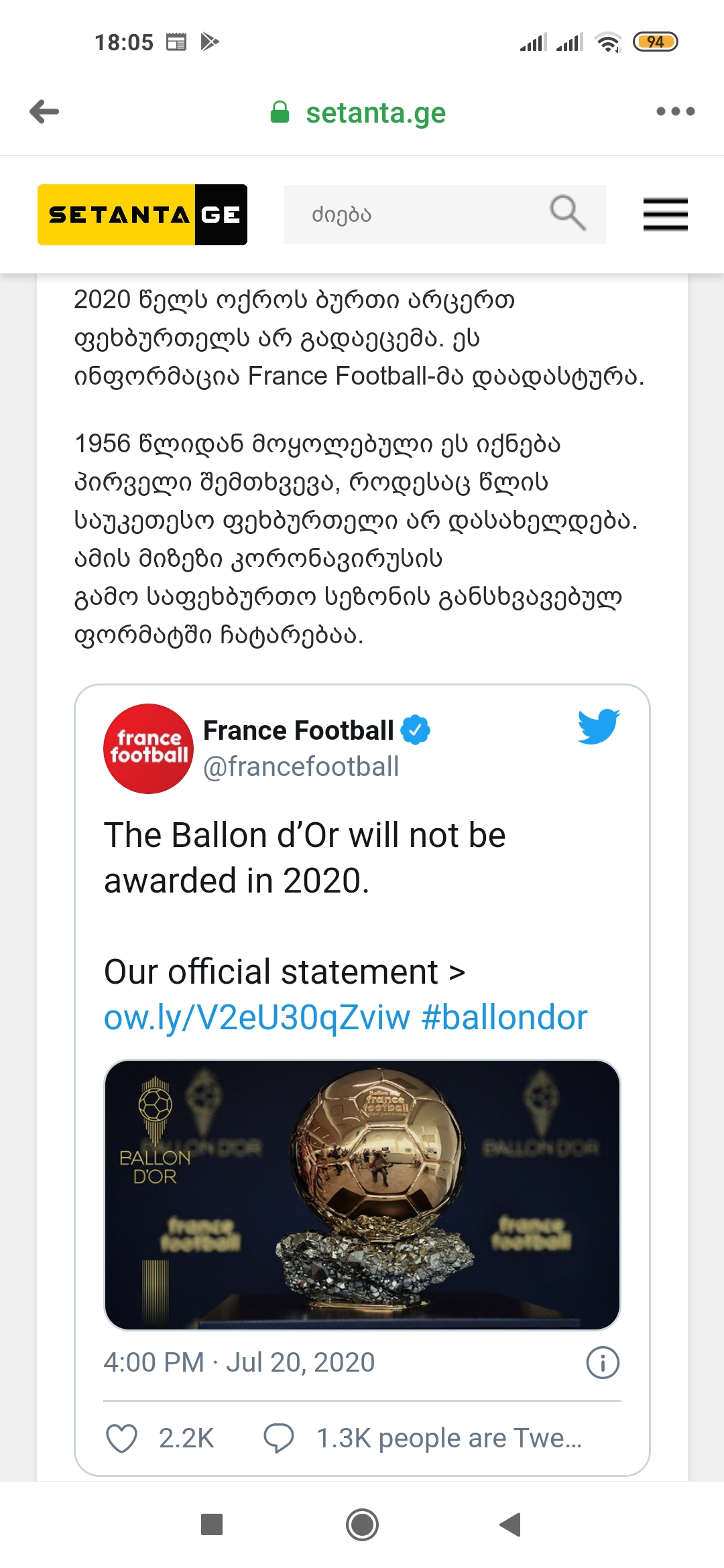Open the three-dot browser menu
Screen dimensions: 724x1568
(x=675, y=112)
